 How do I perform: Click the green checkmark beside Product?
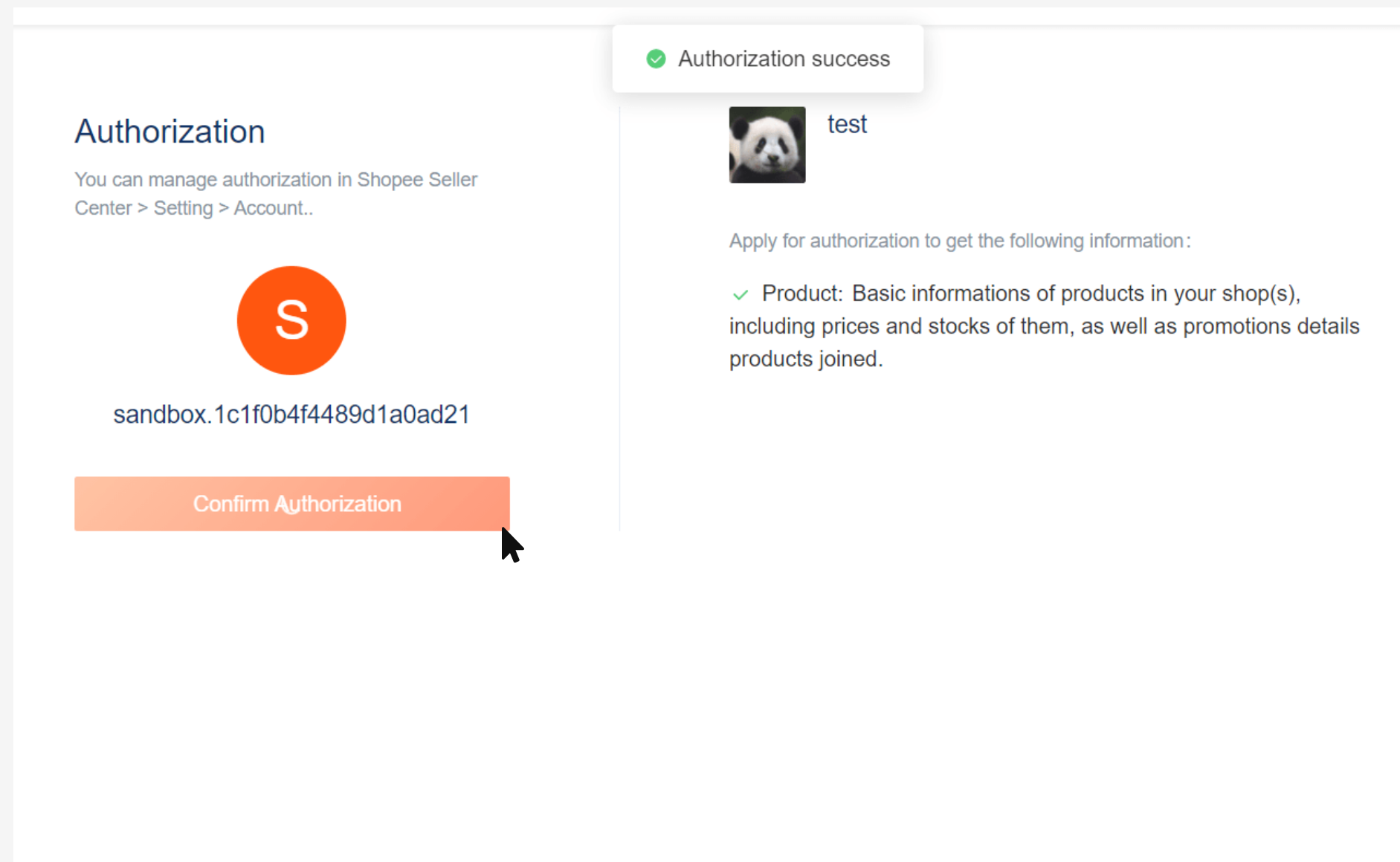tap(740, 295)
